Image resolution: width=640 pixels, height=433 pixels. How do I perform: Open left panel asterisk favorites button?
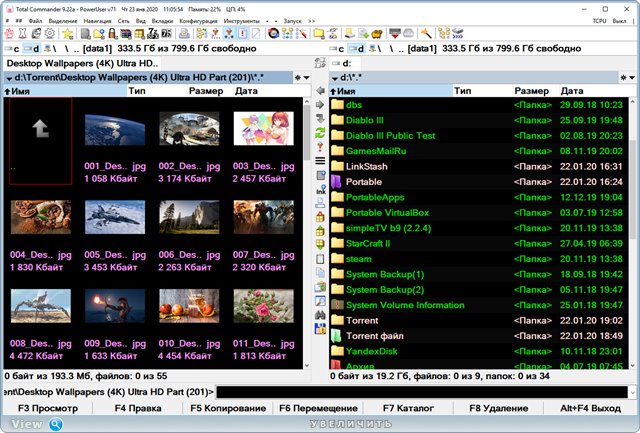click(x=298, y=78)
